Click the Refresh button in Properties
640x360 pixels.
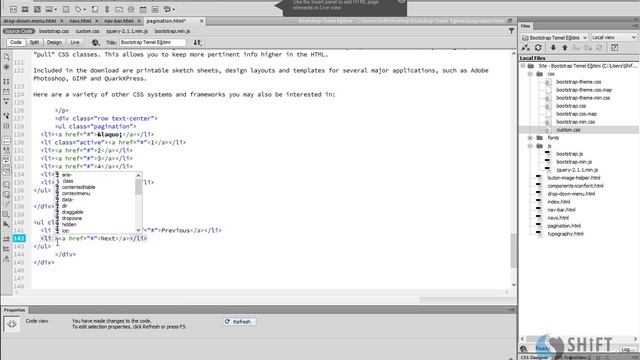(x=239, y=322)
